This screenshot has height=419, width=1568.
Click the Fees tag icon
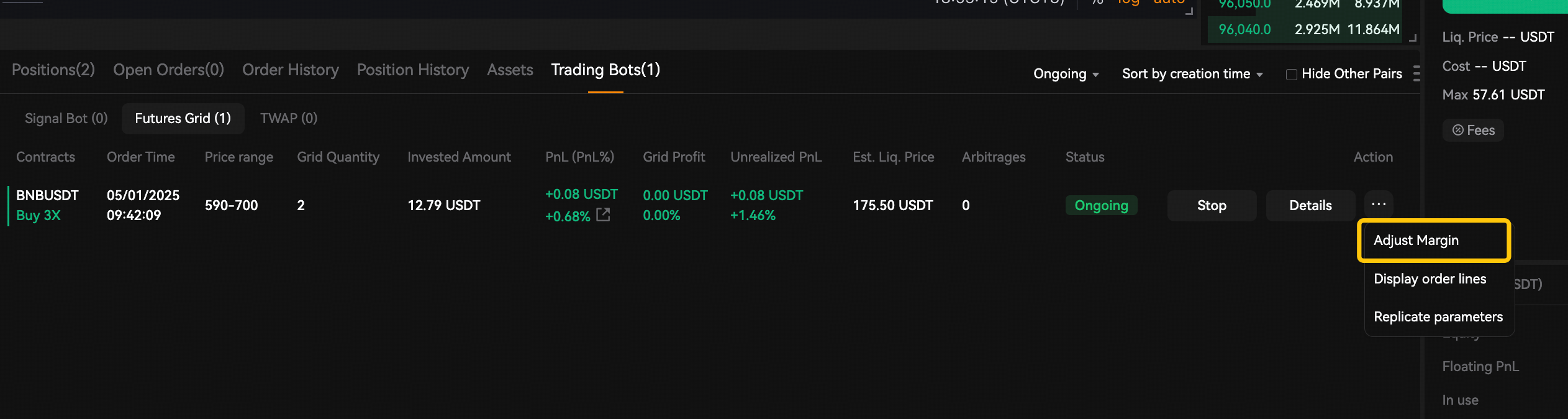pyautogui.click(x=1458, y=130)
